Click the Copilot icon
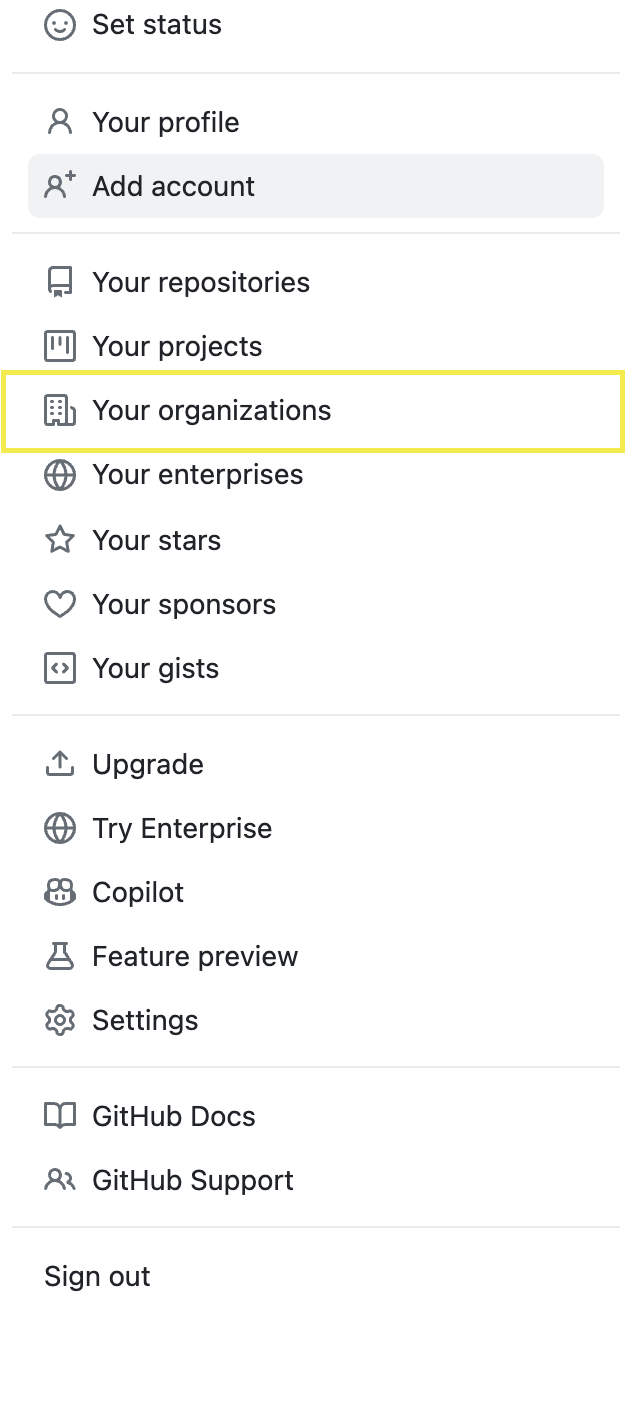The image size is (632, 1404). 60,892
